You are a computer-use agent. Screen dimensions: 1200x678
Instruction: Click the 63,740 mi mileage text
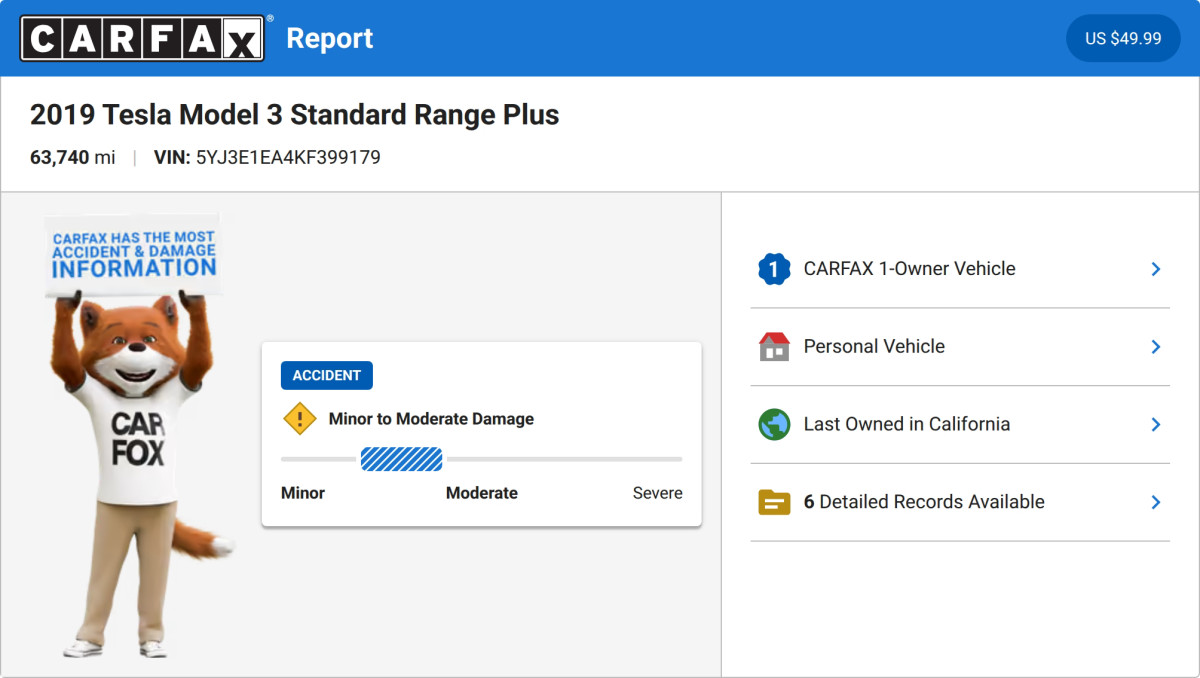coord(73,158)
